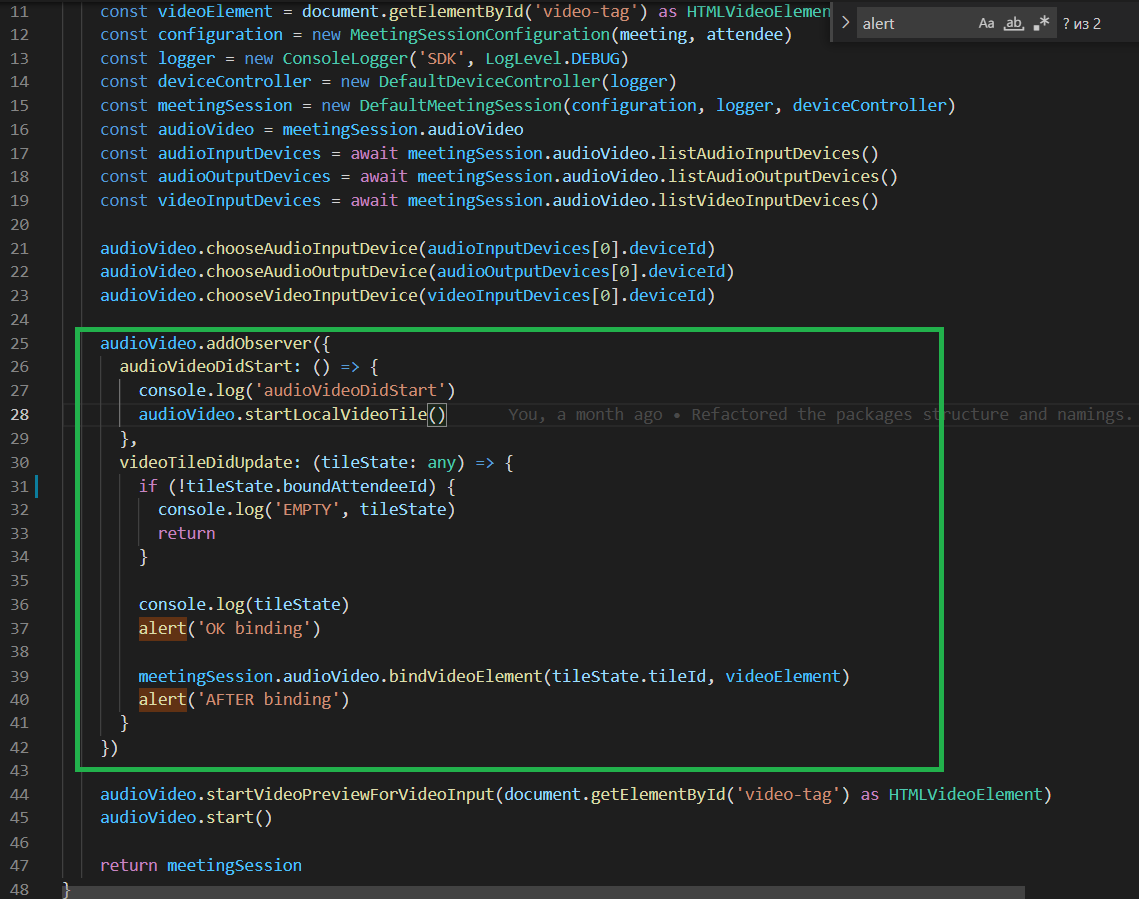Click 'DefaultDeviceController' on line 14
Image resolution: width=1139 pixels, height=899 pixels.
(489, 82)
